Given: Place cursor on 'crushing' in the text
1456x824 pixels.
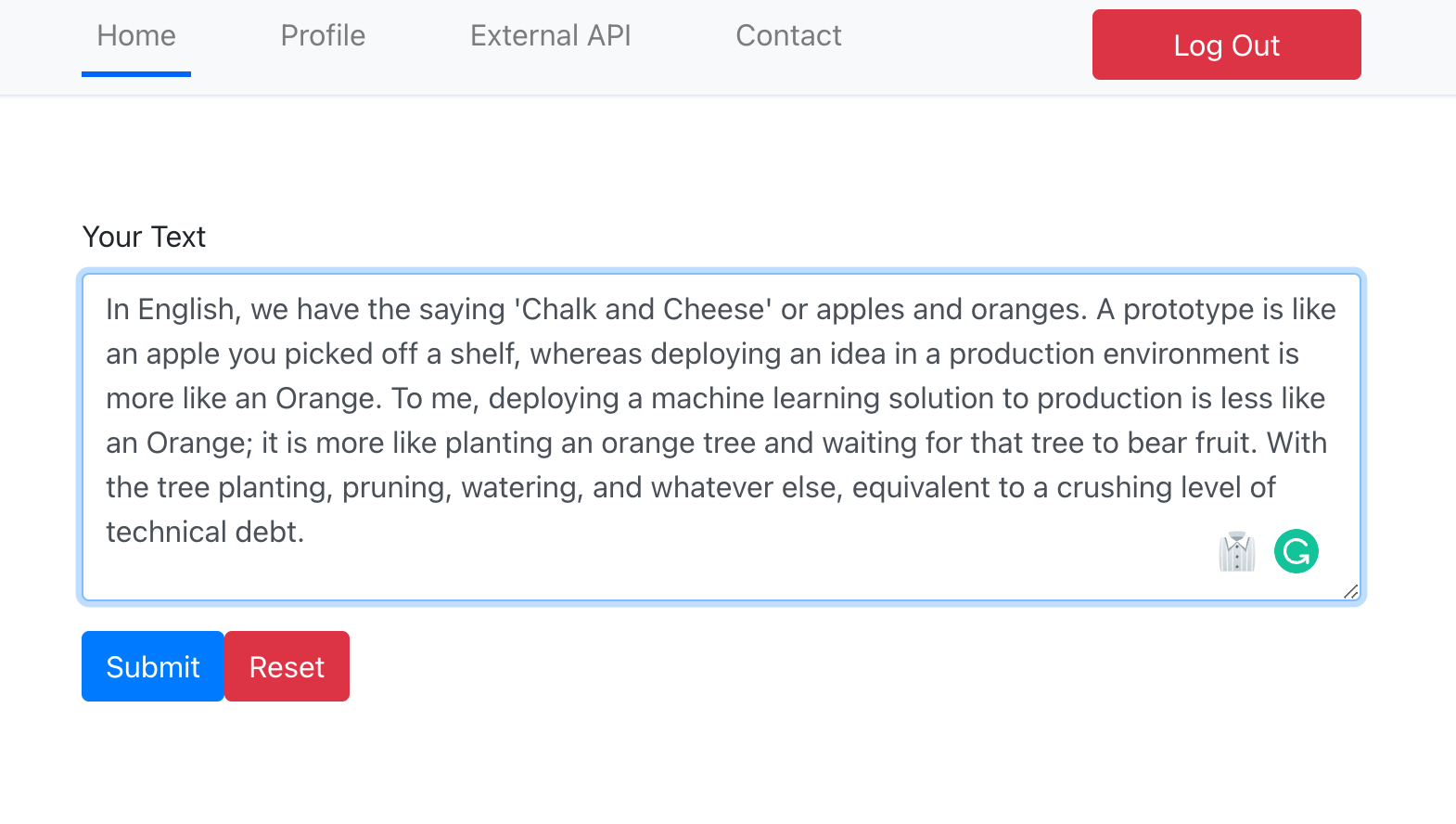Looking at the screenshot, I should tap(1114, 487).
